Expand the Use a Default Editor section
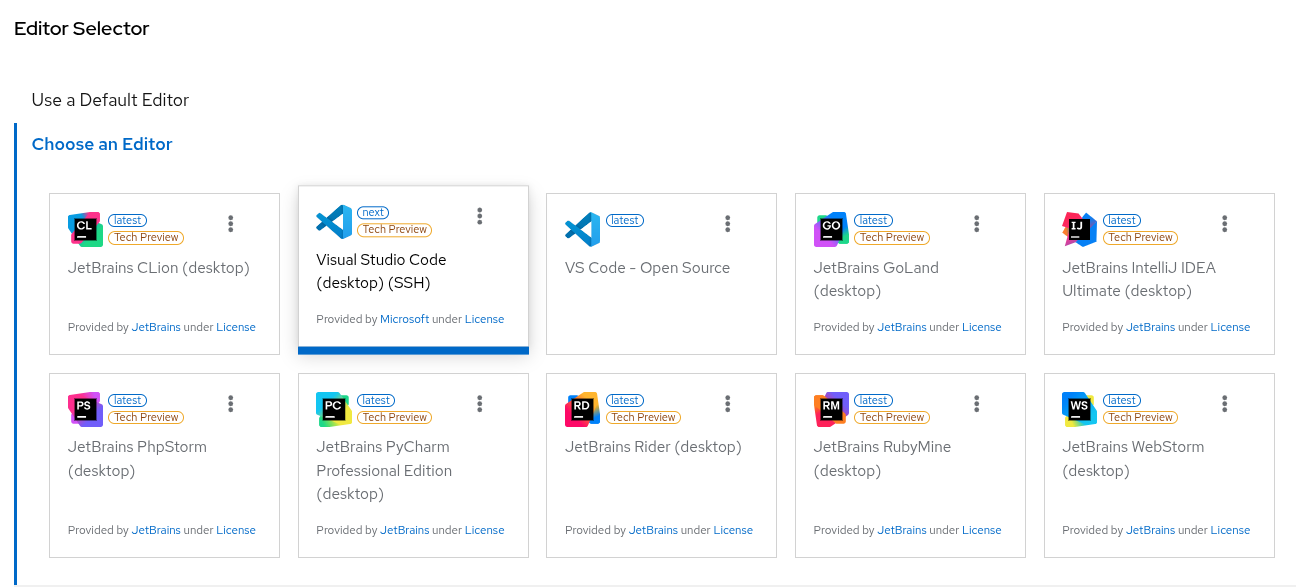The image size is (1296, 587). [x=110, y=100]
